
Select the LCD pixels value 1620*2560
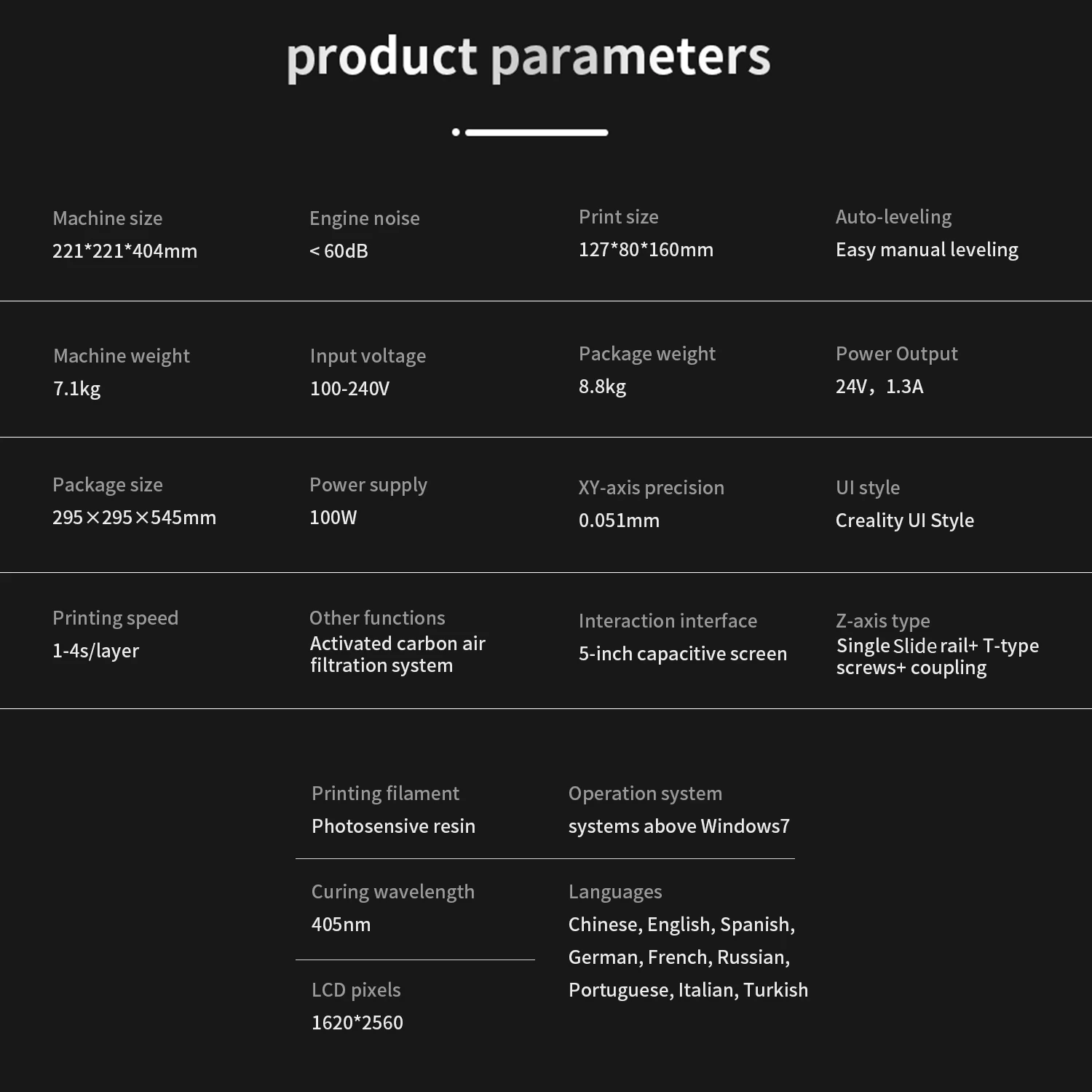(357, 1023)
